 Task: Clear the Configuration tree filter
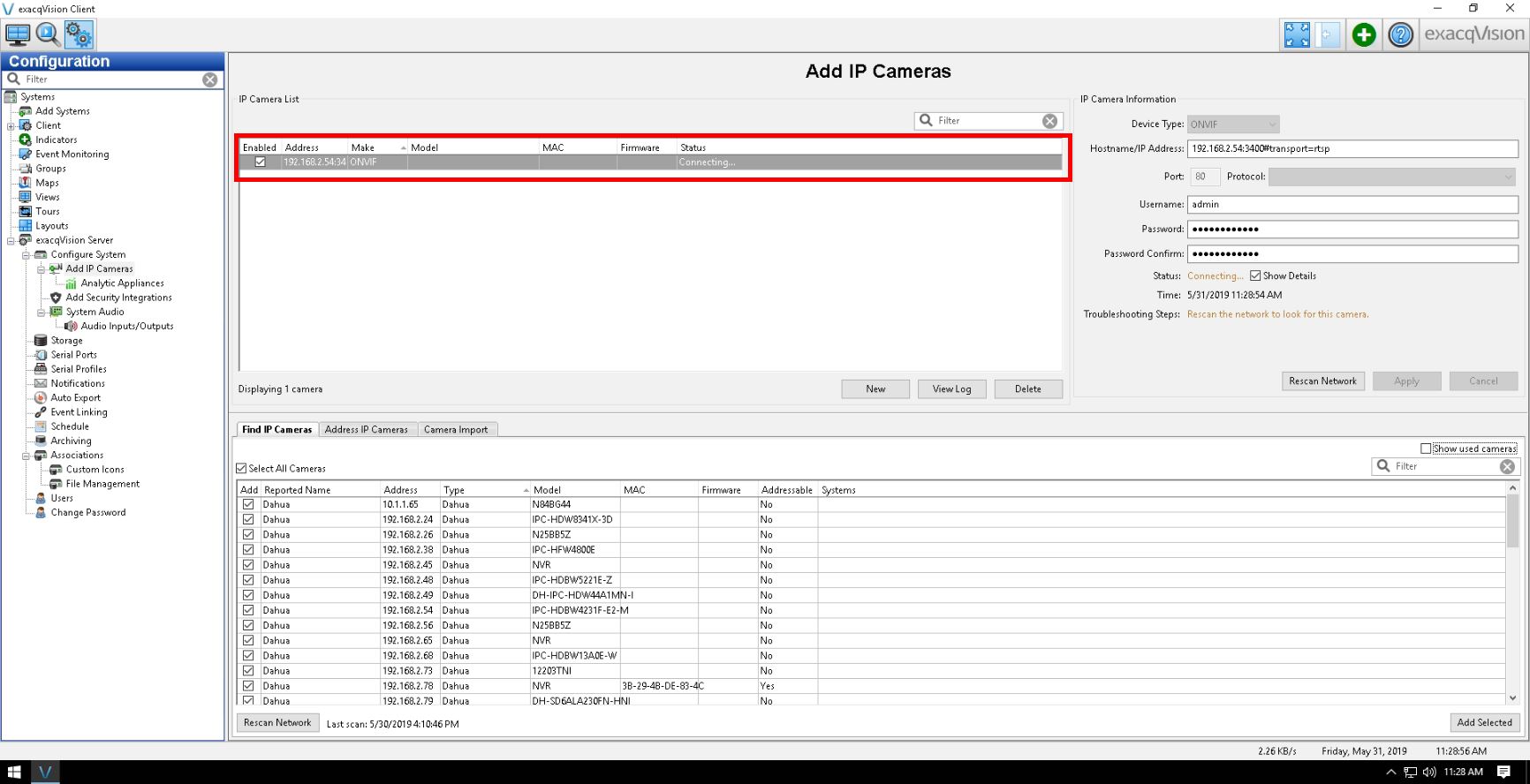pyautogui.click(x=209, y=79)
